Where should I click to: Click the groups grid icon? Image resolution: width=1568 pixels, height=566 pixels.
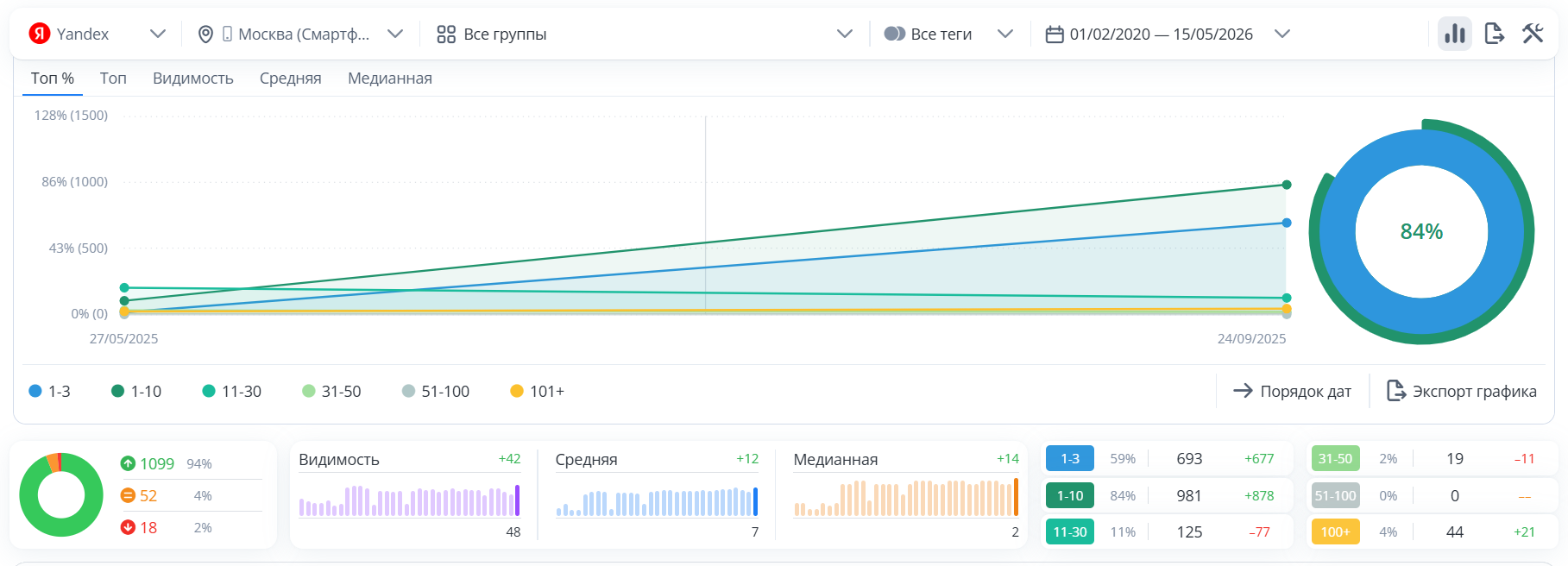[445, 34]
